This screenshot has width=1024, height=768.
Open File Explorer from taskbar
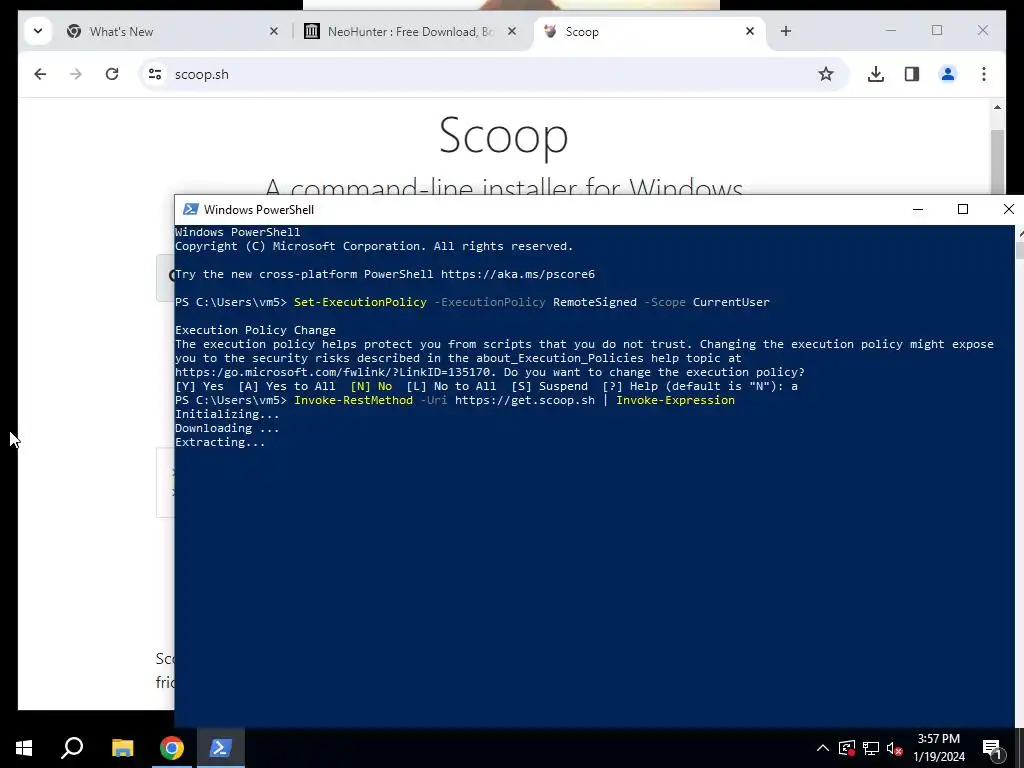pos(122,748)
